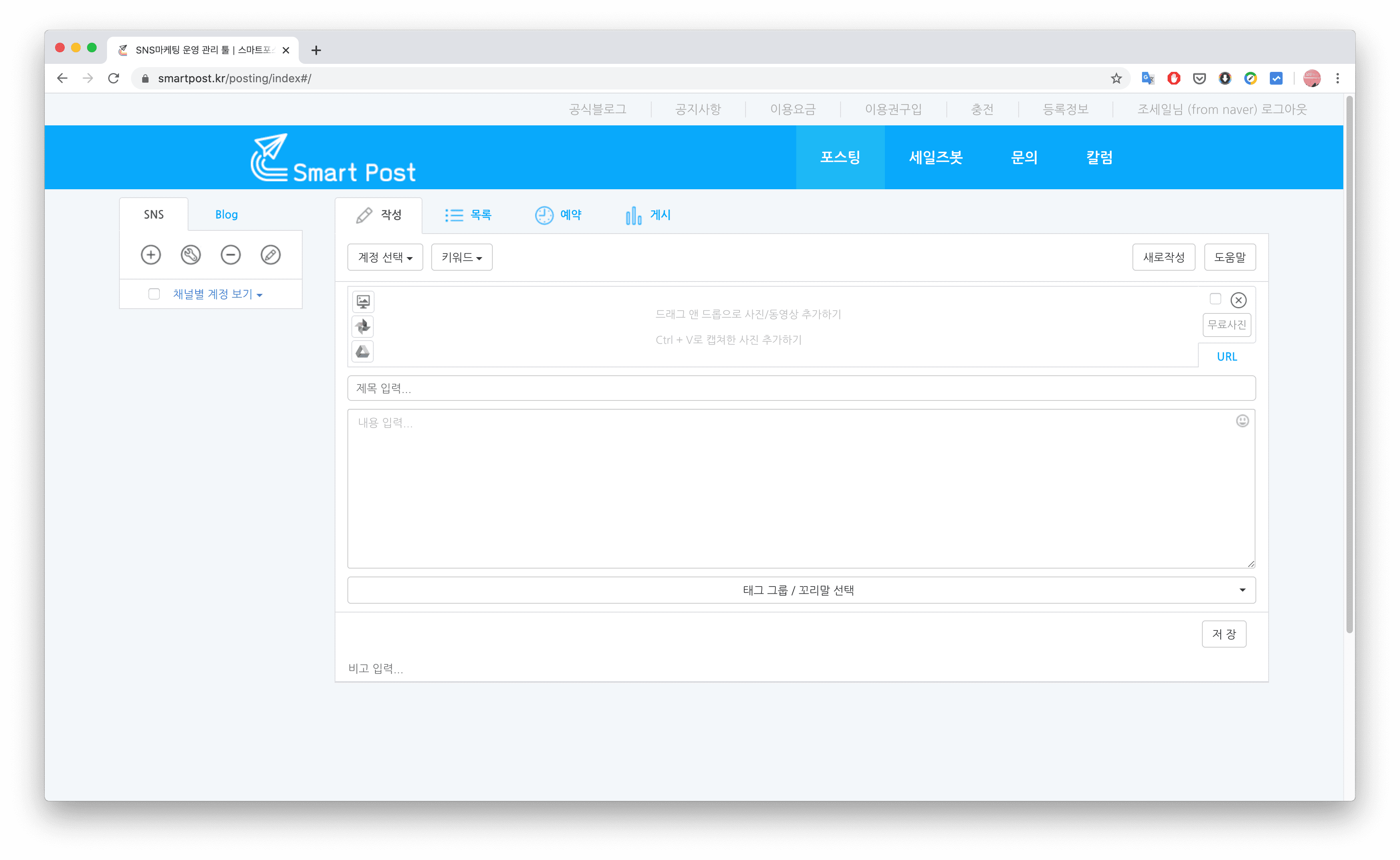The image size is (1400, 860).
Task: Click the dark download extension icon
Action: pyautogui.click(x=1224, y=79)
